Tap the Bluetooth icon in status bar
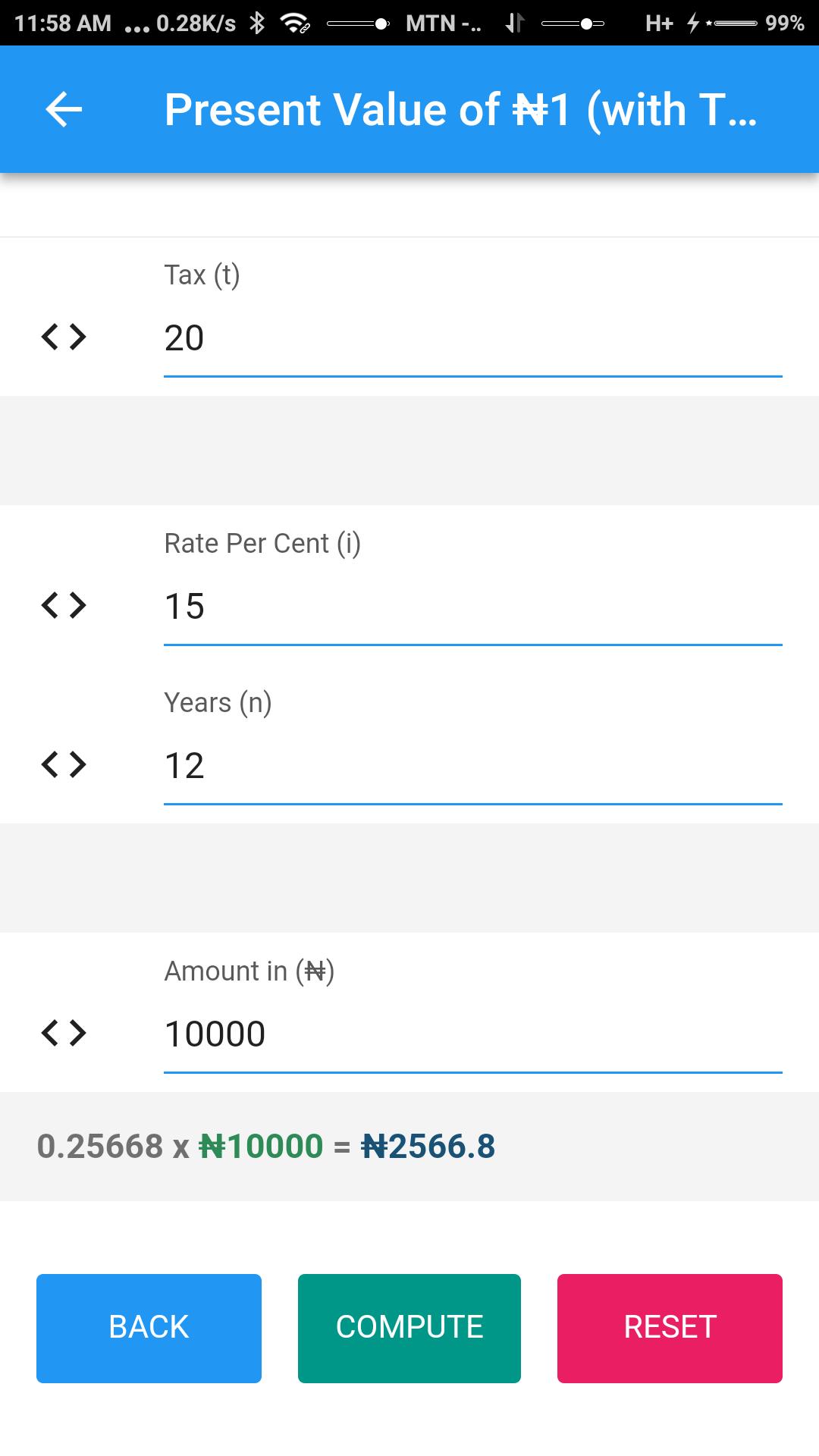Image resolution: width=819 pixels, height=1456 pixels. coord(258,23)
